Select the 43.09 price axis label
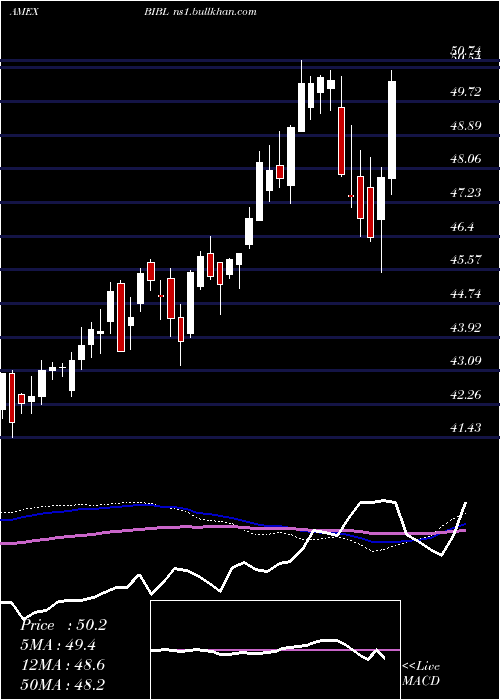500x700 pixels. [x=466, y=361]
